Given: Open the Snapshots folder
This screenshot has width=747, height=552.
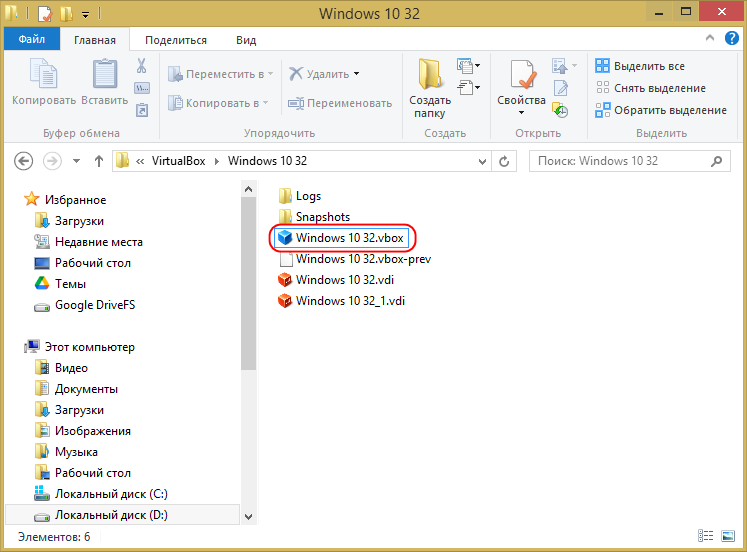Looking at the screenshot, I should [x=314, y=217].
